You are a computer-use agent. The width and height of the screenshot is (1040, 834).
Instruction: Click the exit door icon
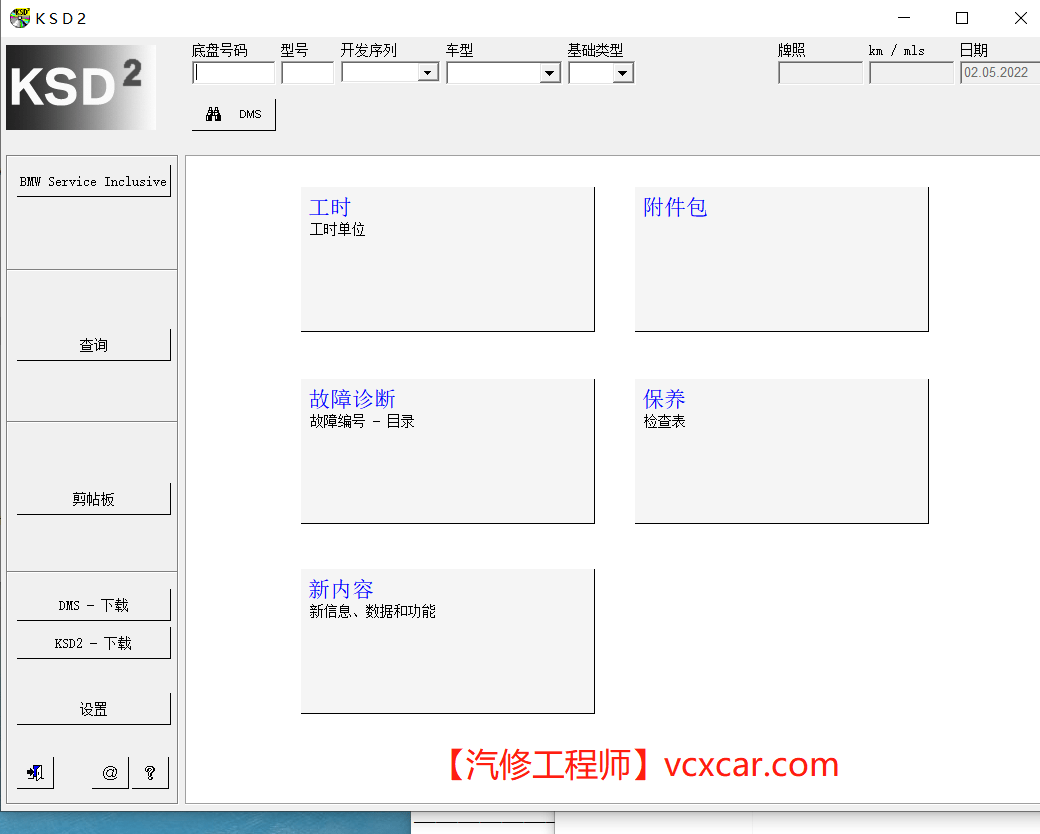coord(35,772)
